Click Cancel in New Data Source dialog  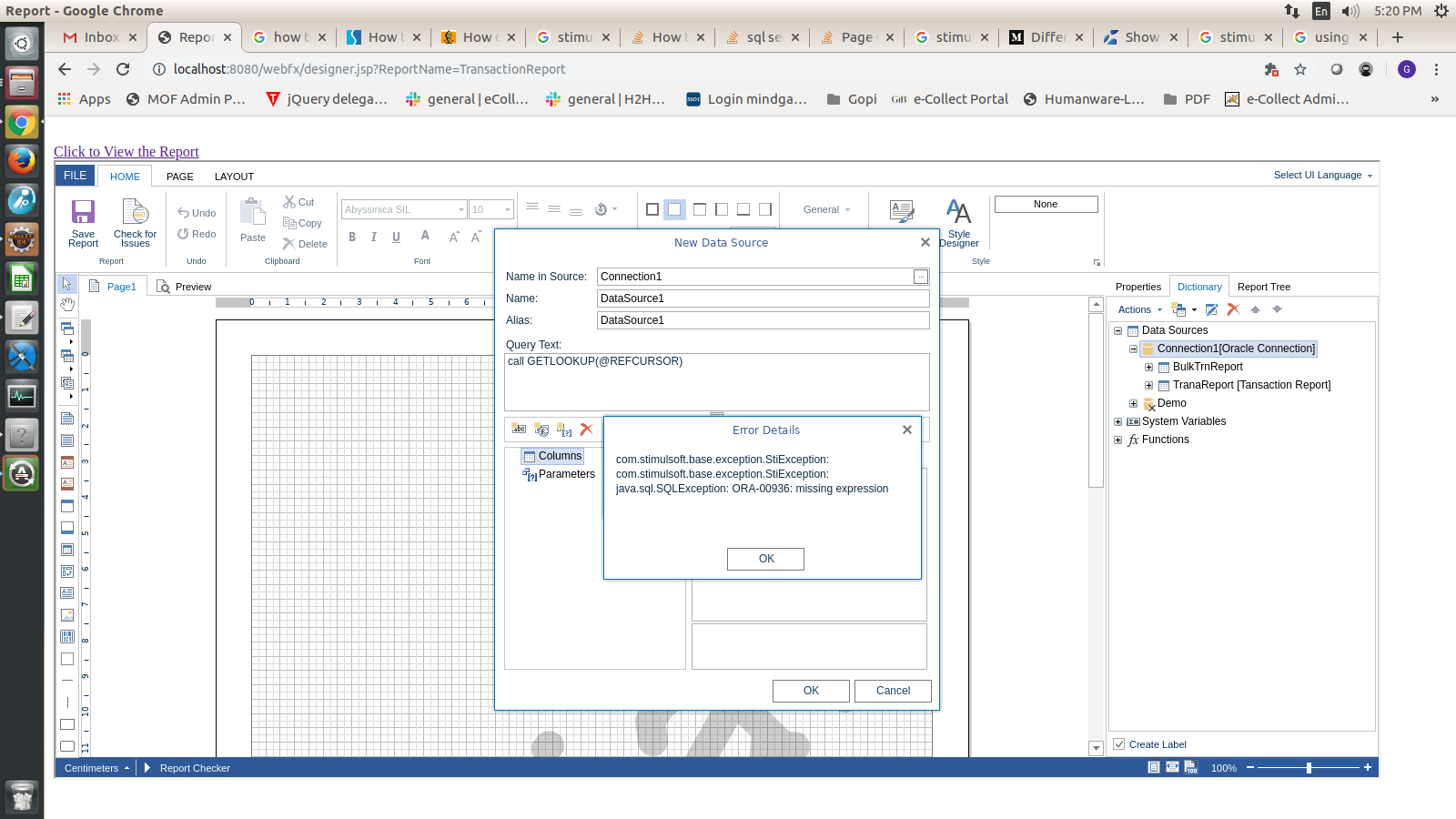click(893, 691)
